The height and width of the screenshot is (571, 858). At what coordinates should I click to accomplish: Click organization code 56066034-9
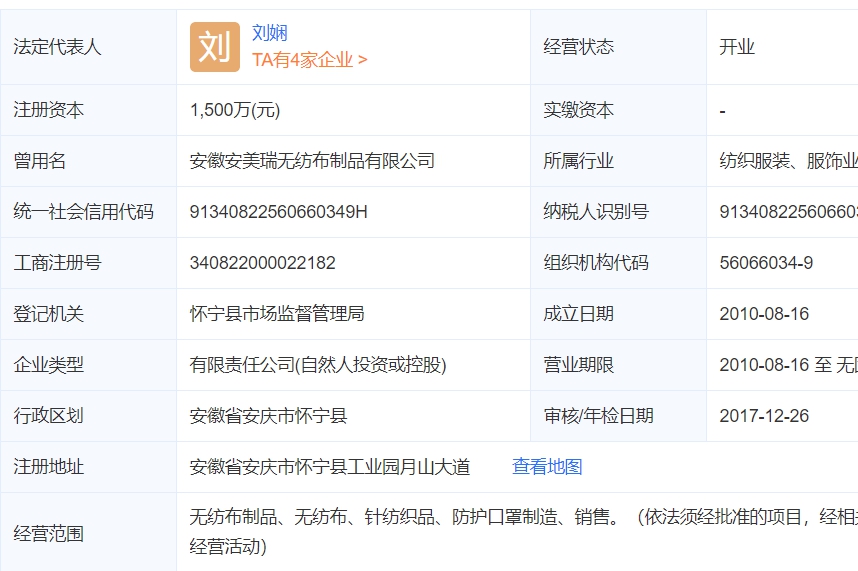click(x=766, y=263)
